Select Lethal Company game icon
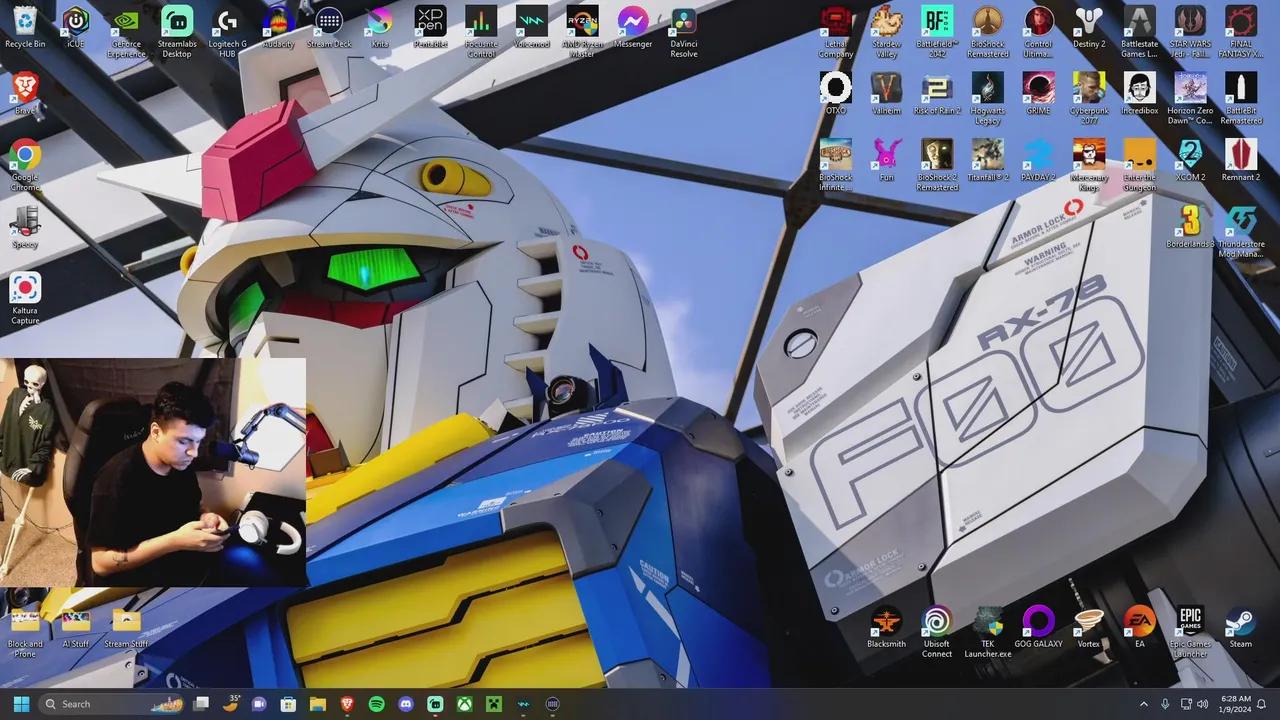 [x=836, y=31]
